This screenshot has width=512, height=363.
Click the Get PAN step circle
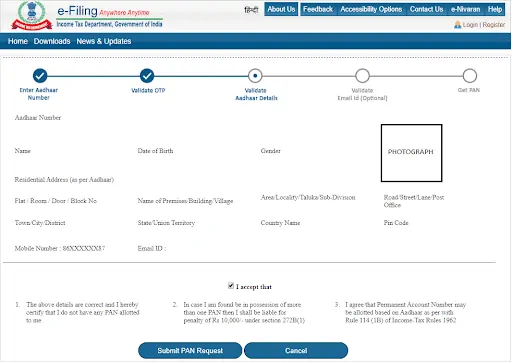point(470,76)
